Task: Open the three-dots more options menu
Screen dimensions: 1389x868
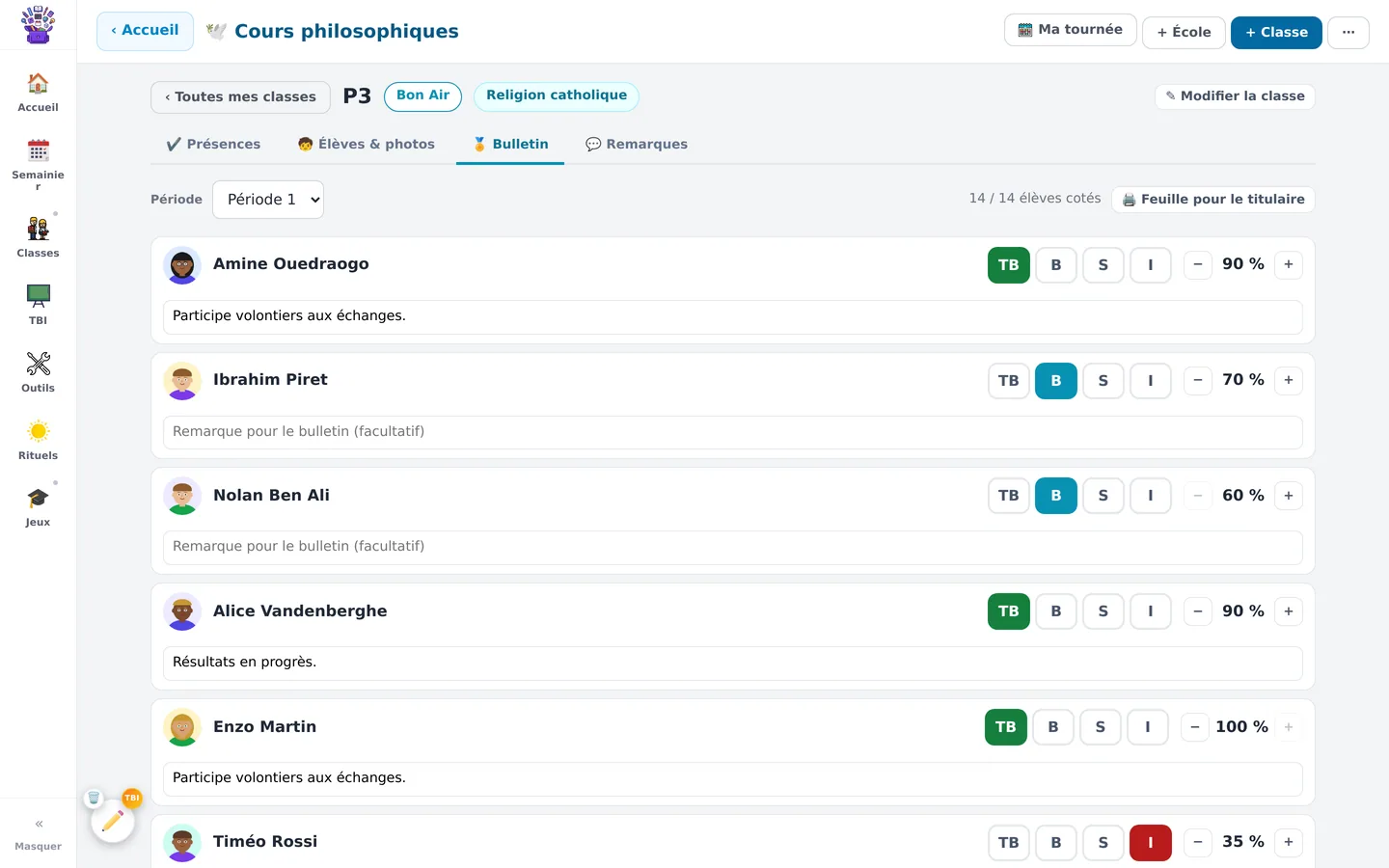Action: 1348,33
